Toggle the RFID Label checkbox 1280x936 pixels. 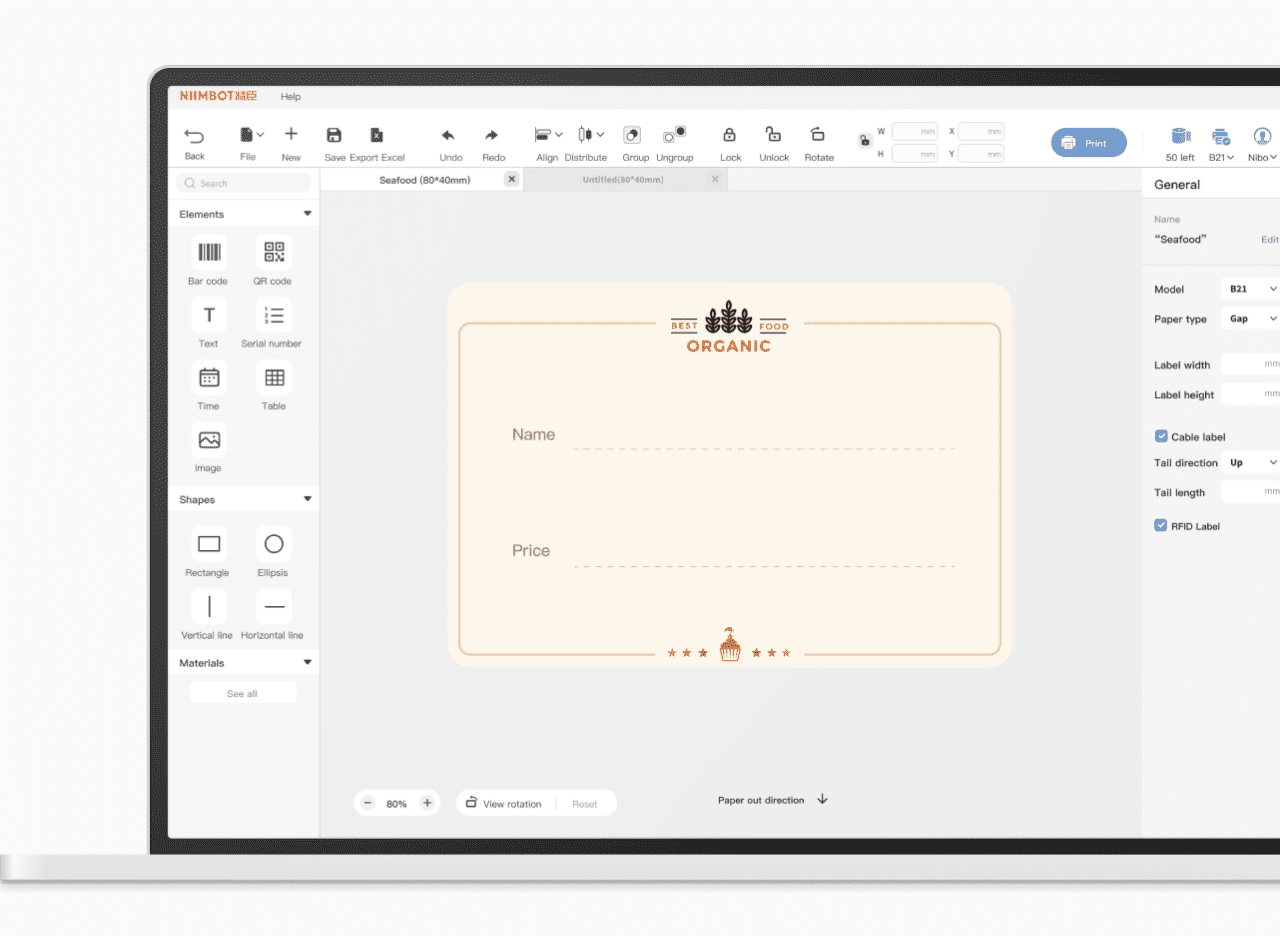pos(1161,525)
